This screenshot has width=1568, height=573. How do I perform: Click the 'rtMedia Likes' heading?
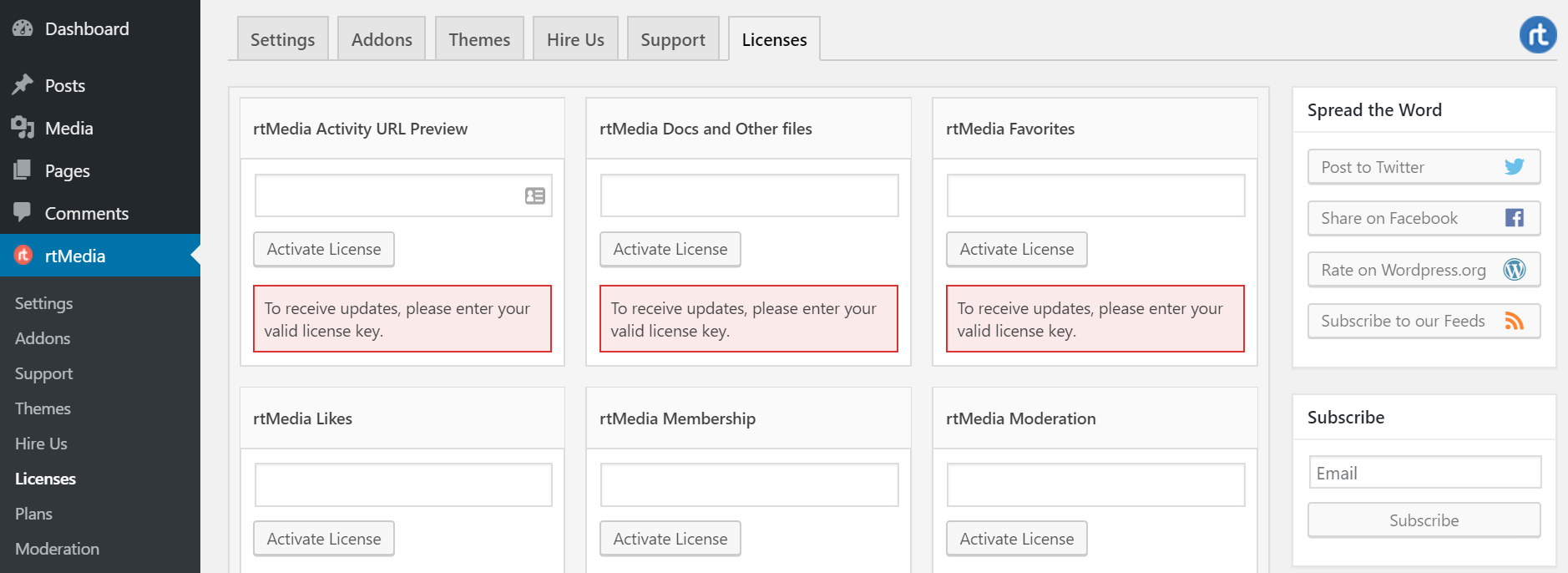pos(302,418)
